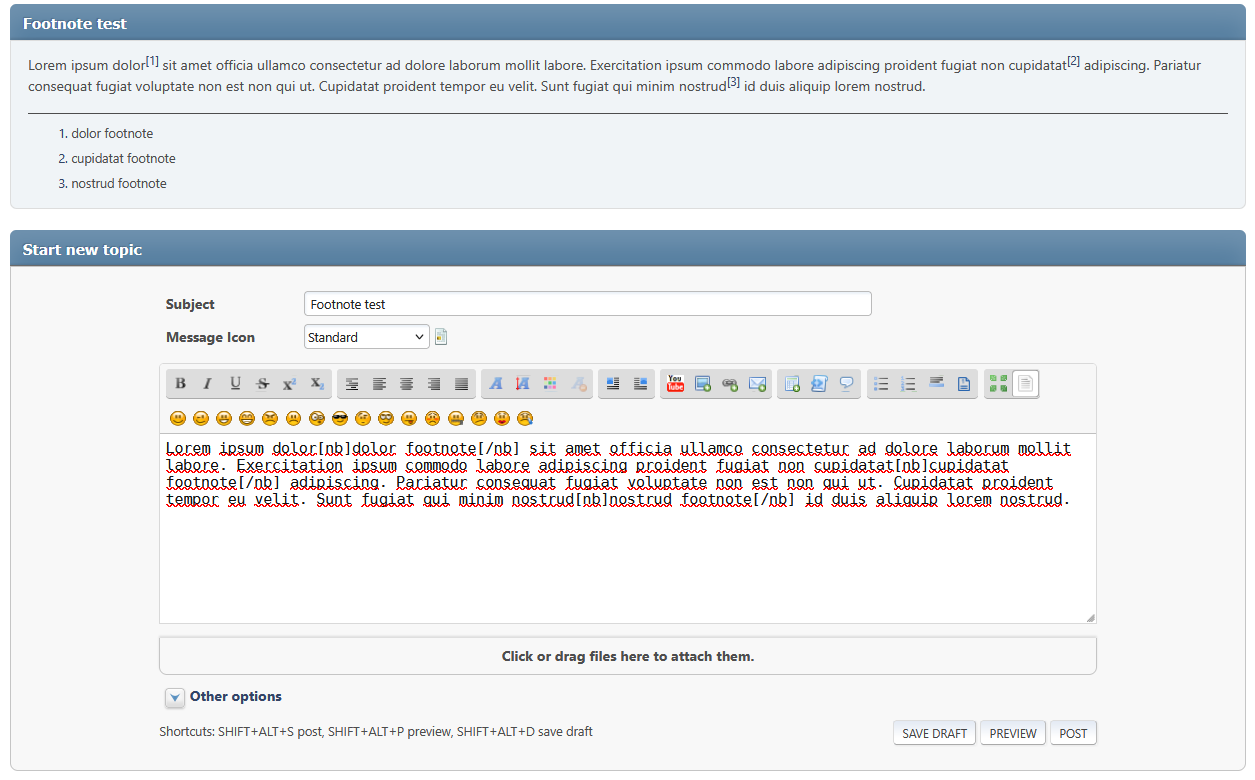1255x780 pixels.
Task: Insert the last crying smiley
Action: pos(525,418)
